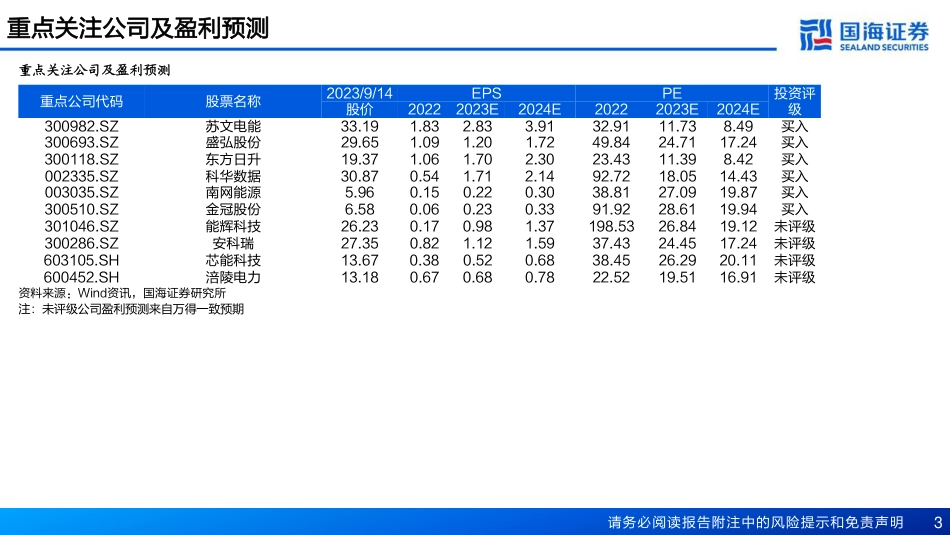This screenshot has width=950, height=535.
Task: Select the slide title 重点关注公司及盈利预测
Action: point(138,28)
